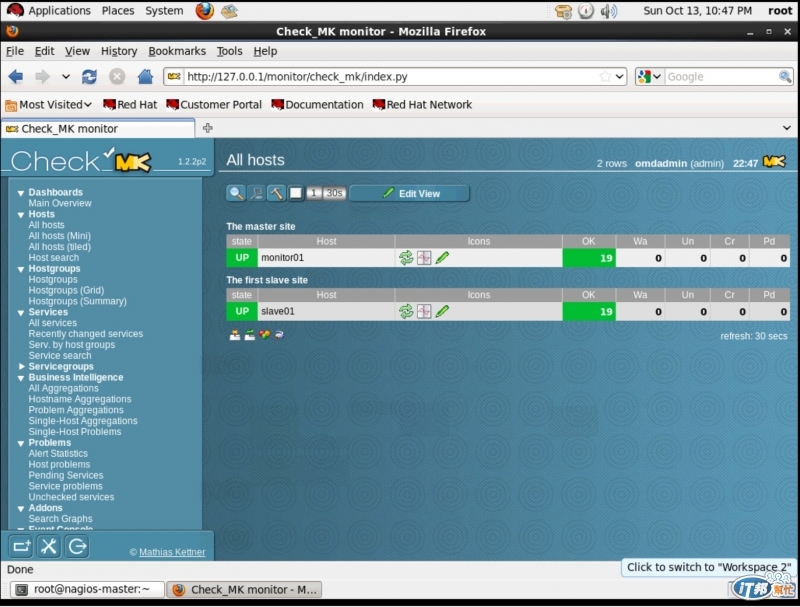Click the logout arrow icon at sidebar bottom
This screenshot has height=607, width=800.
[77, 546]
